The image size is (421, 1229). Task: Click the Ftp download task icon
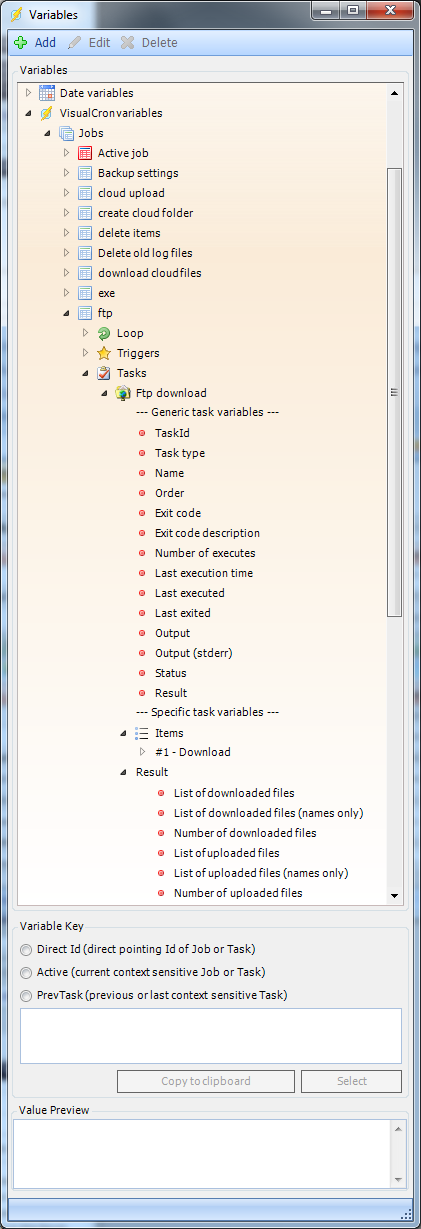(123, 393)
